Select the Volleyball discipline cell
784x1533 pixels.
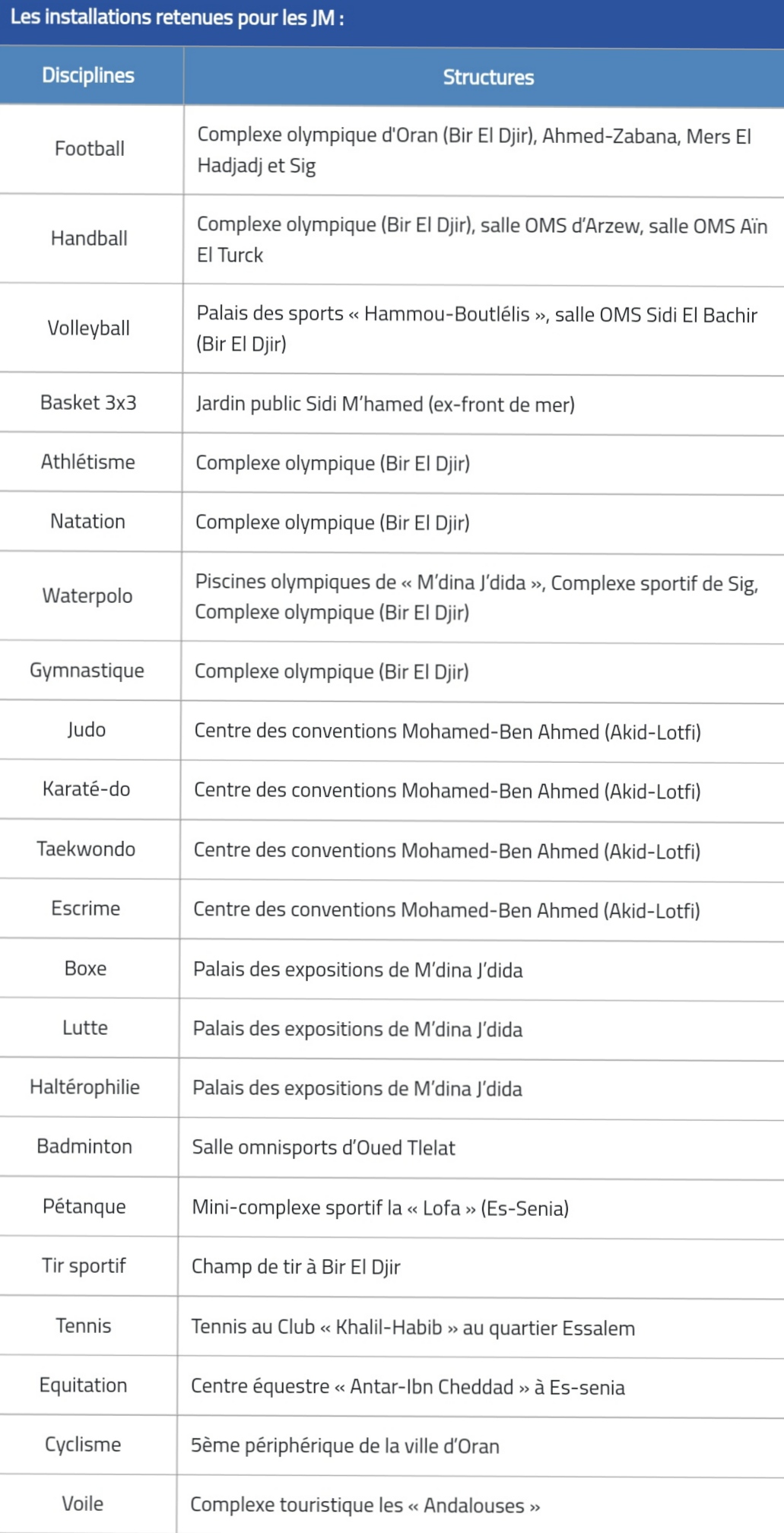89,328
